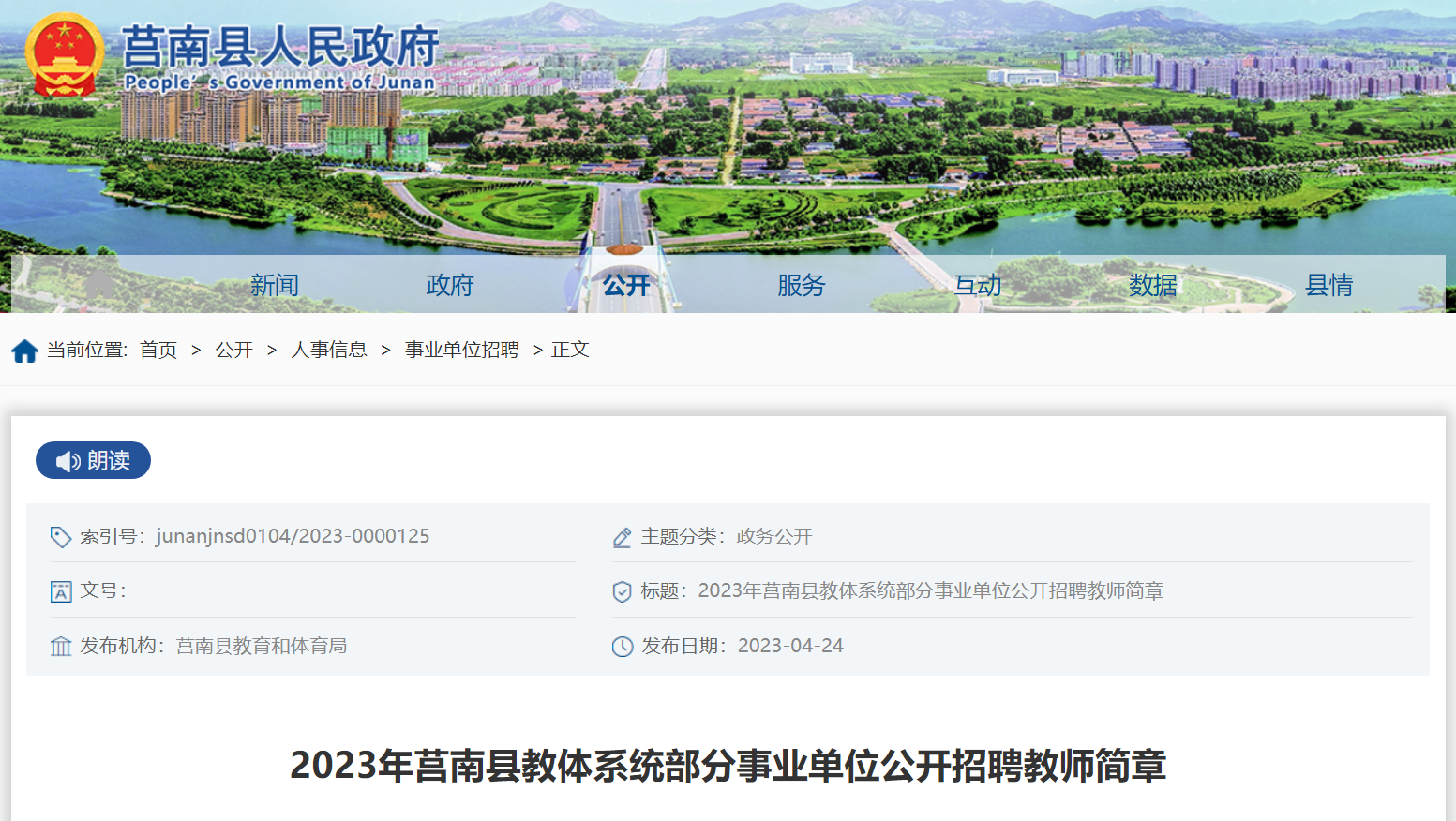Click the speaker icon on 朗读 button
1456x821 pixels.
68,461
